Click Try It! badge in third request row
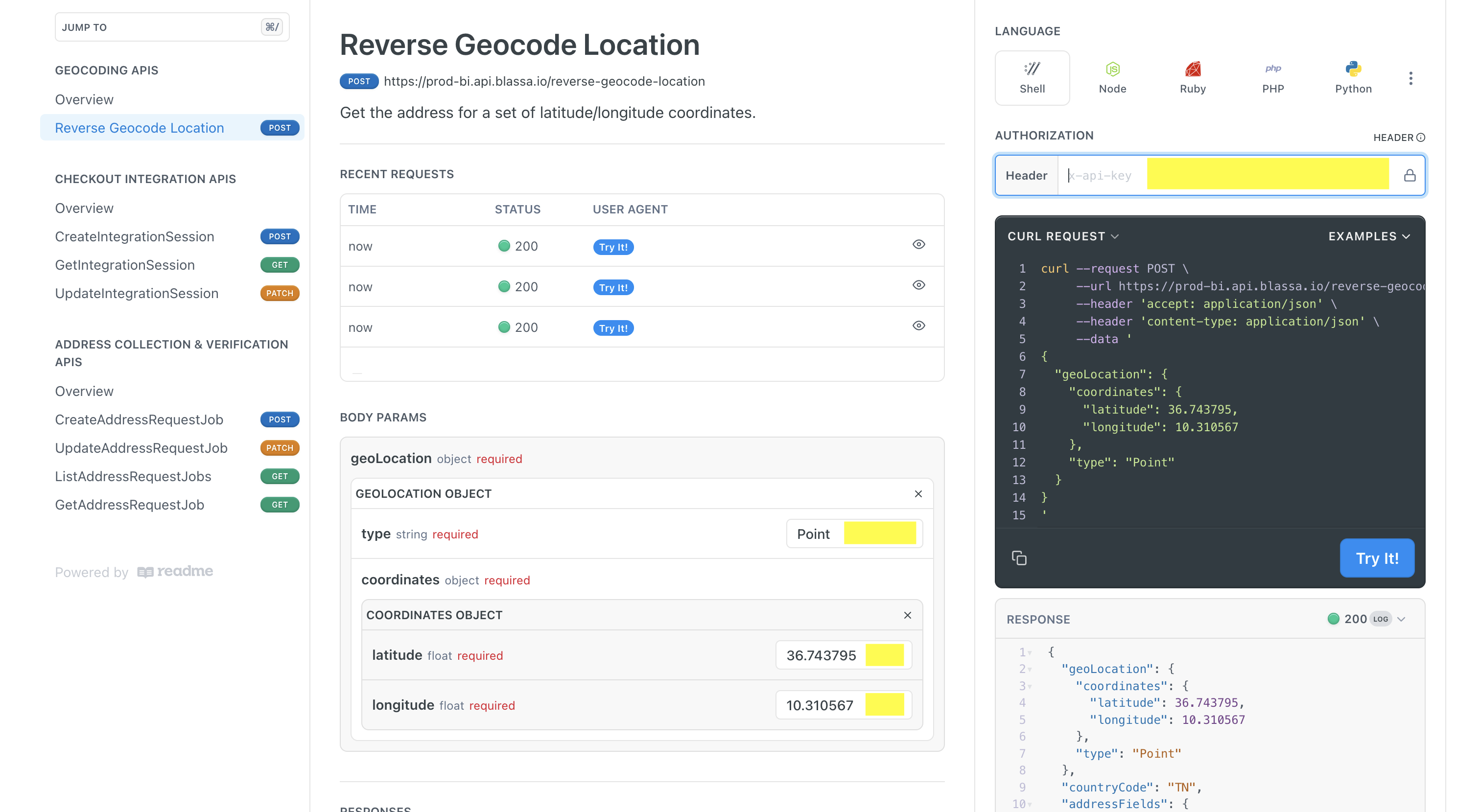This screenshot has width=1480, height=812. click(613, 328)
